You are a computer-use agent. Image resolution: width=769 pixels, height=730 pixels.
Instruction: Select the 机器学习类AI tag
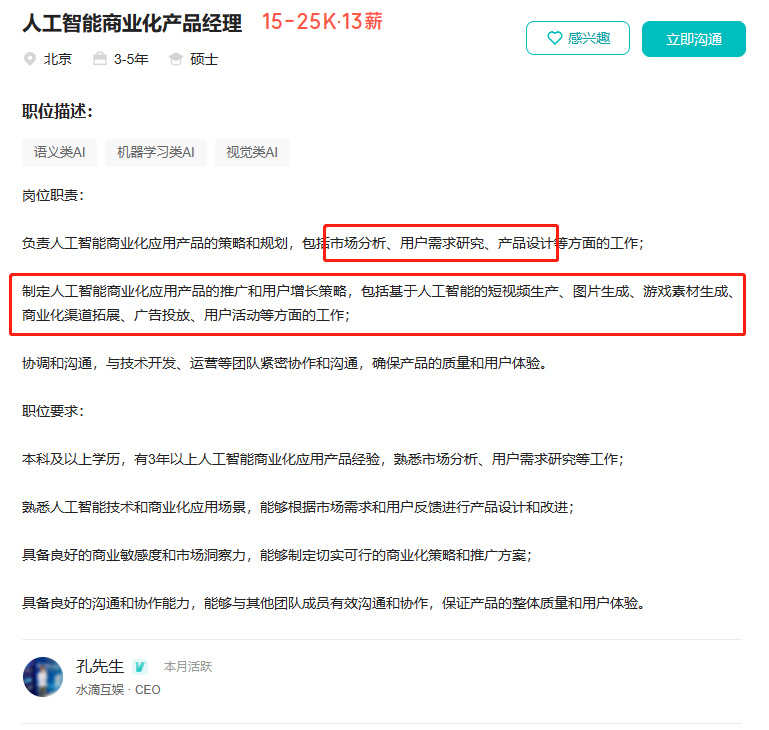pos(155,153)
